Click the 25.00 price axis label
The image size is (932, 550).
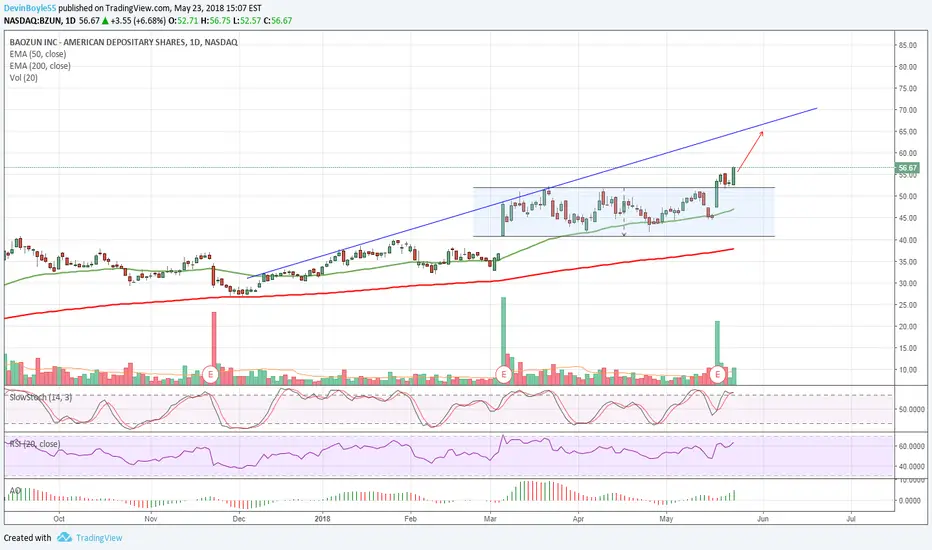pyautogui.click(x=908, y=305)
